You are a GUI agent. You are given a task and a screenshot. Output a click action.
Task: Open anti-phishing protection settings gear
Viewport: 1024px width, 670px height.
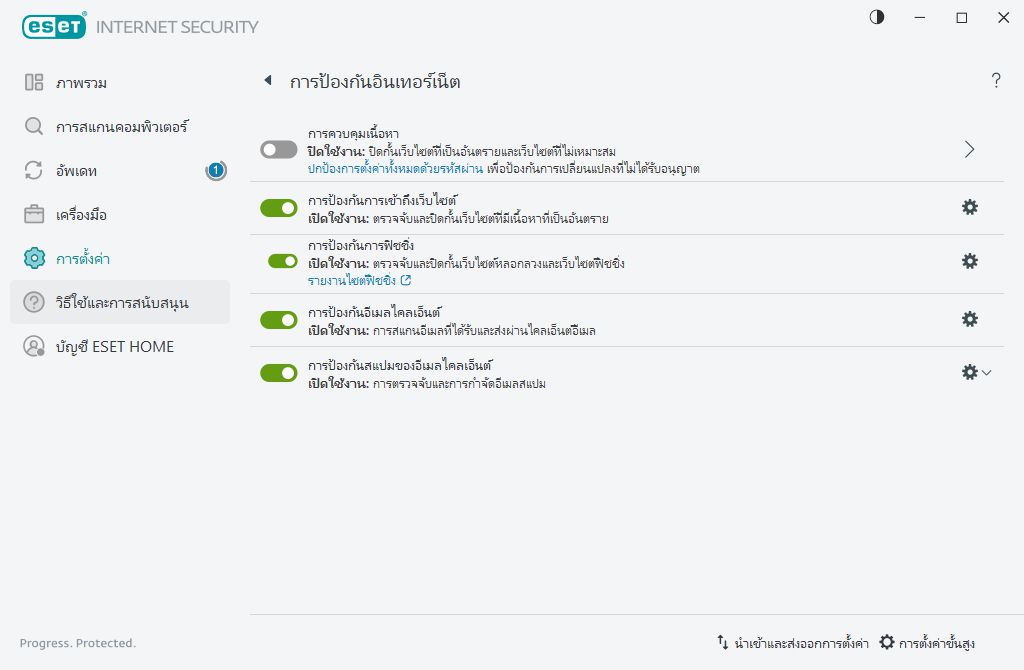point(969,261)
